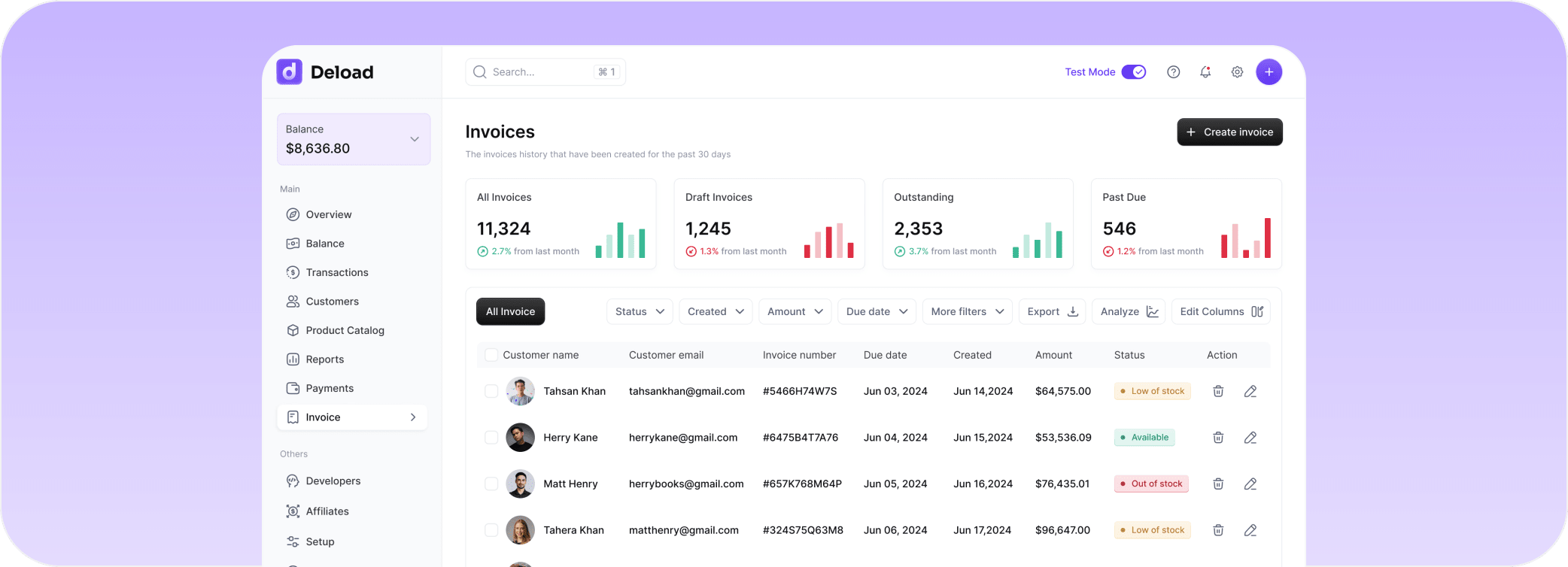1568x567 pixels.
Task: Click the Deload logo icon
Action: pyautogui.click(x=290, y=72)
